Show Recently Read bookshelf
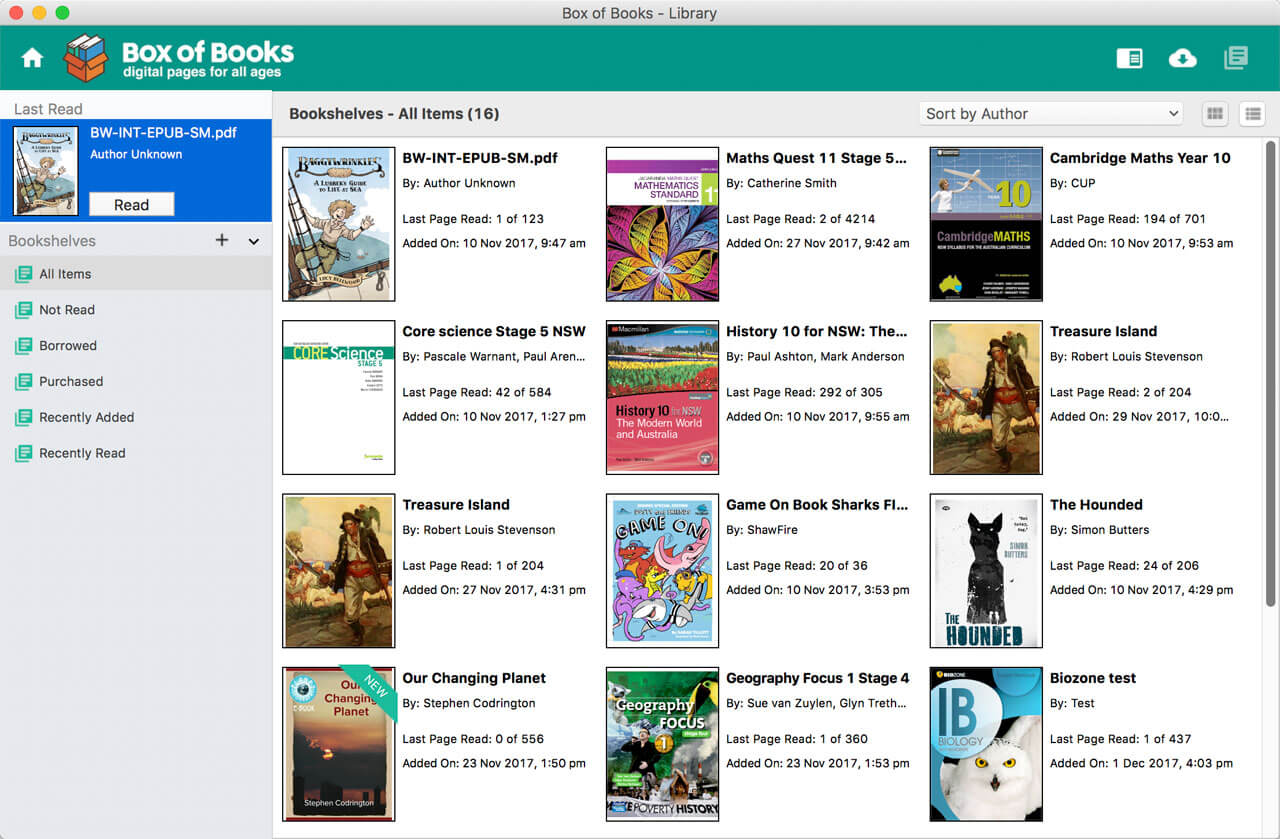 pos(136,454)
